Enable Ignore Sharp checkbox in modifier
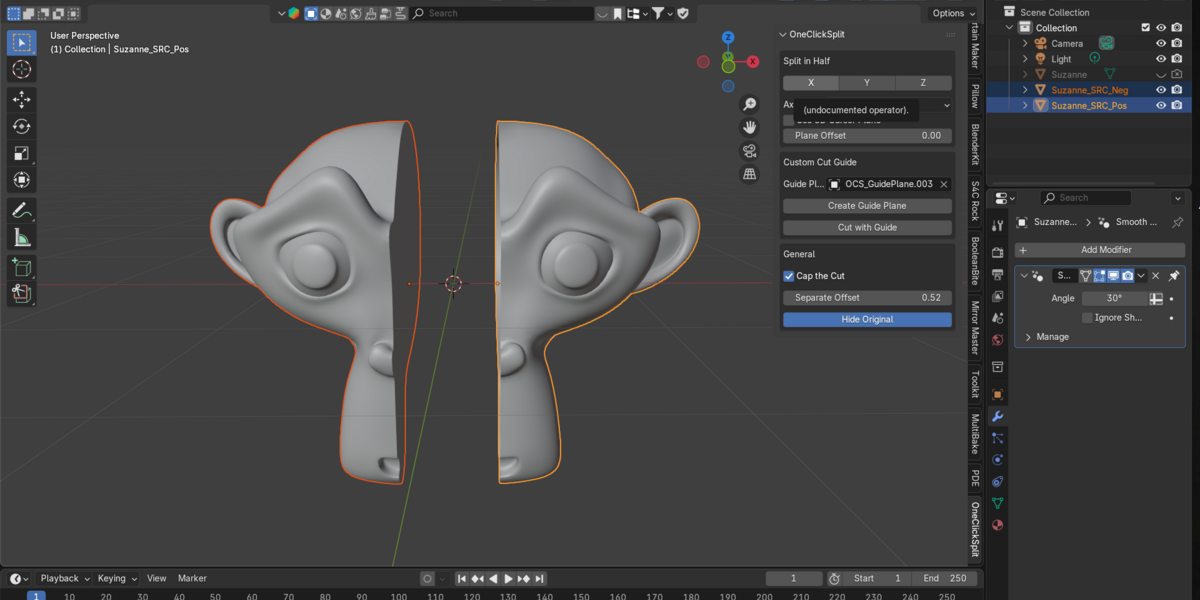1200x600 pixels. [1087, 318]
